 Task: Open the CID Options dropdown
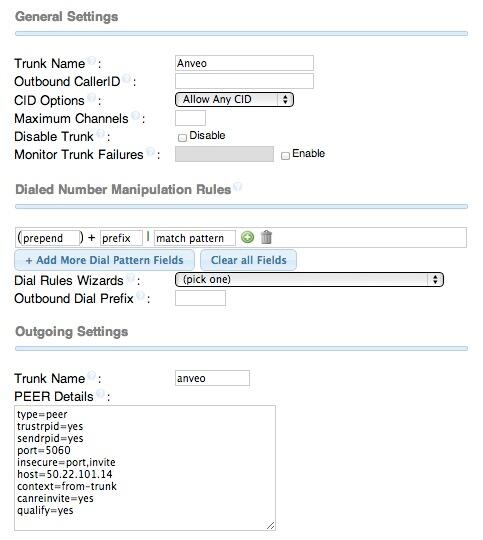tap(234, 100)
